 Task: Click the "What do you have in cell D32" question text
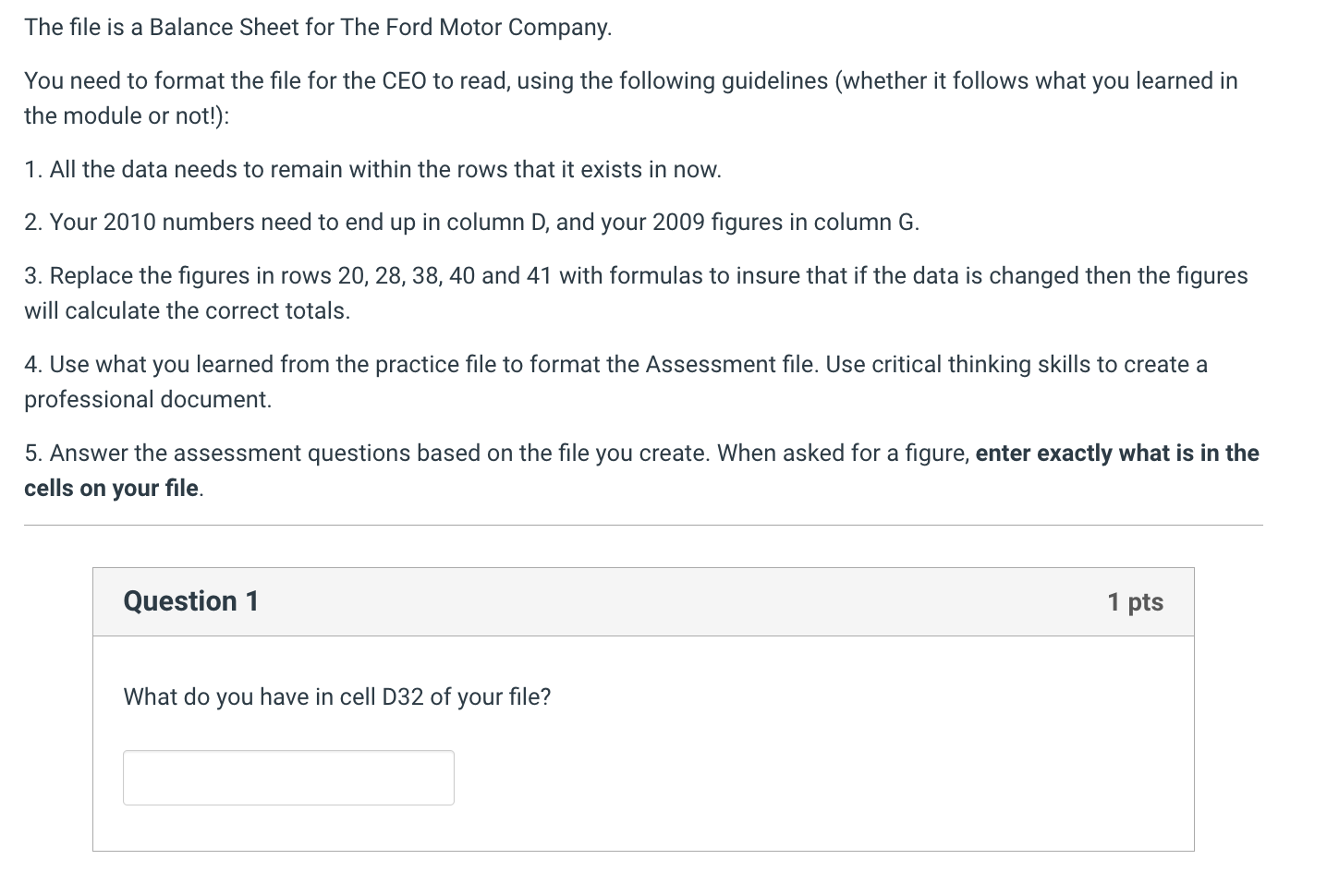pyautogui.click(x=336, y=696)
